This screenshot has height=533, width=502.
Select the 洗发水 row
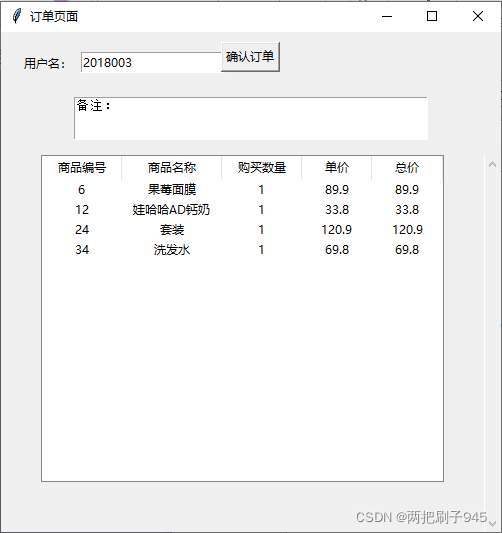point(242,250)
